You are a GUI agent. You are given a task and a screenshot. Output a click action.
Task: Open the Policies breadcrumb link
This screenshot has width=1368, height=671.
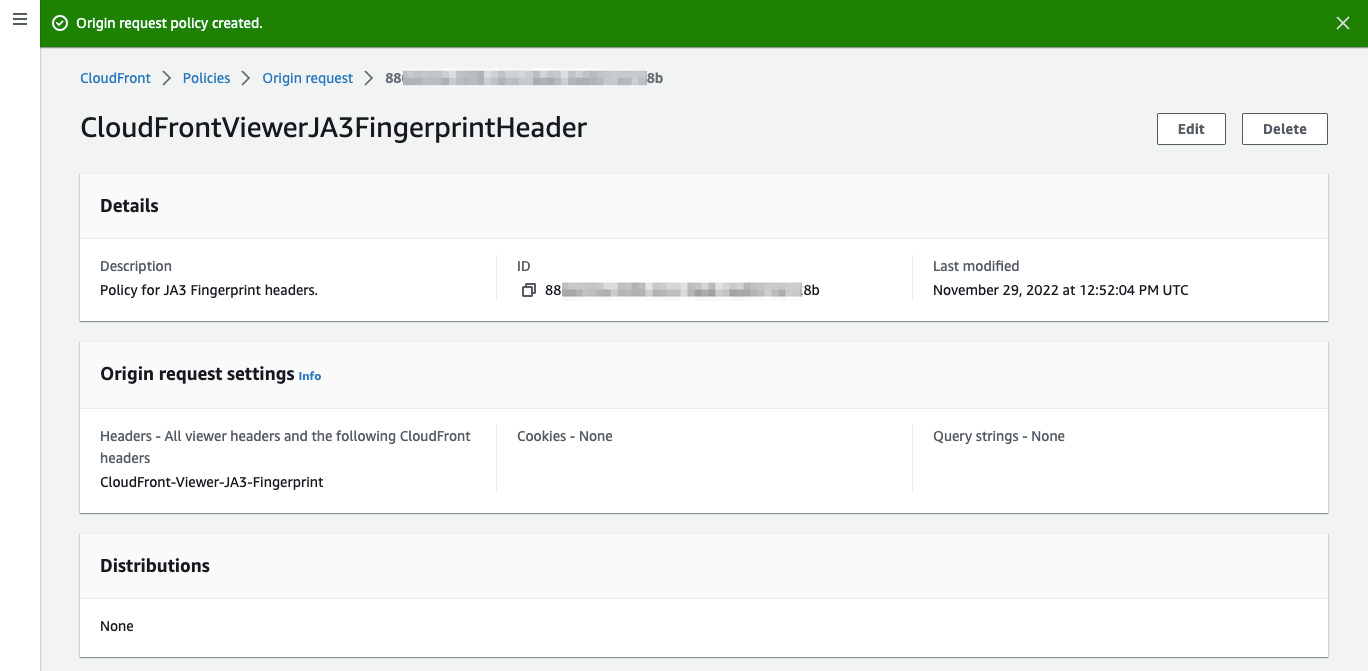(x=206, y=78)
